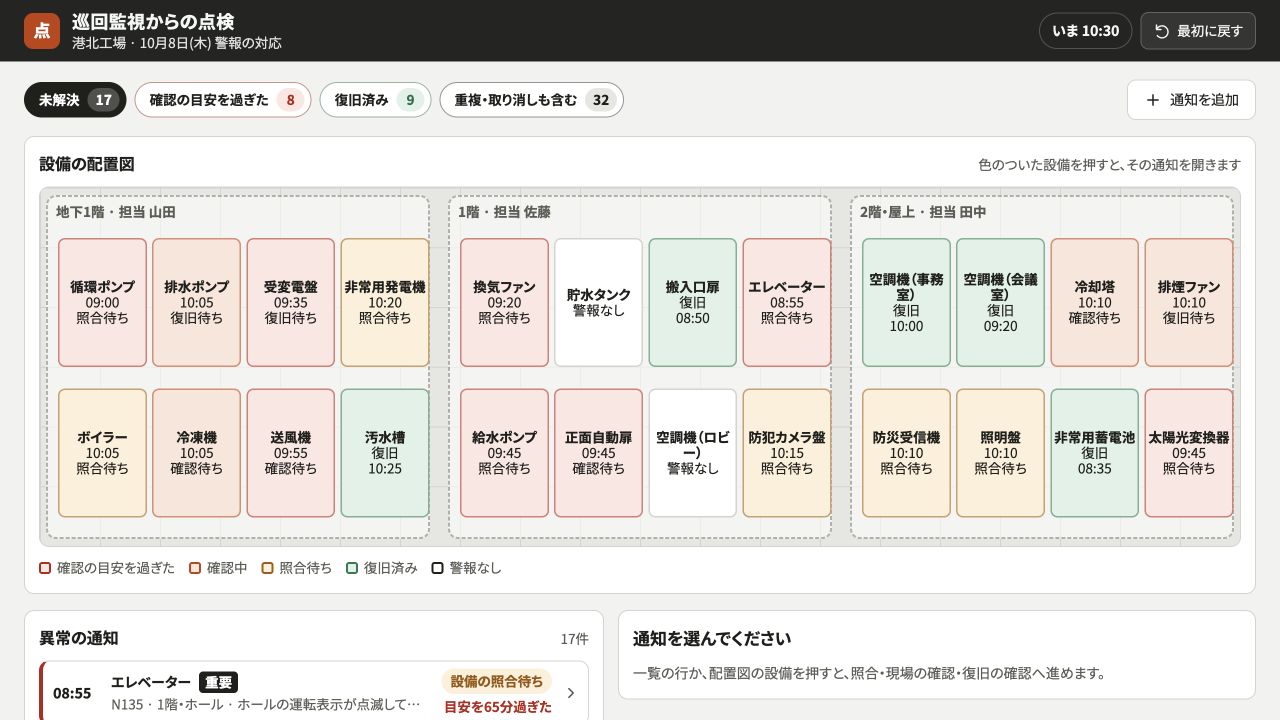Image resolution: width=1280 pixels, height=720 pixels.
Task: Click the 17件 count in 異常の通知
Action: 574,639
